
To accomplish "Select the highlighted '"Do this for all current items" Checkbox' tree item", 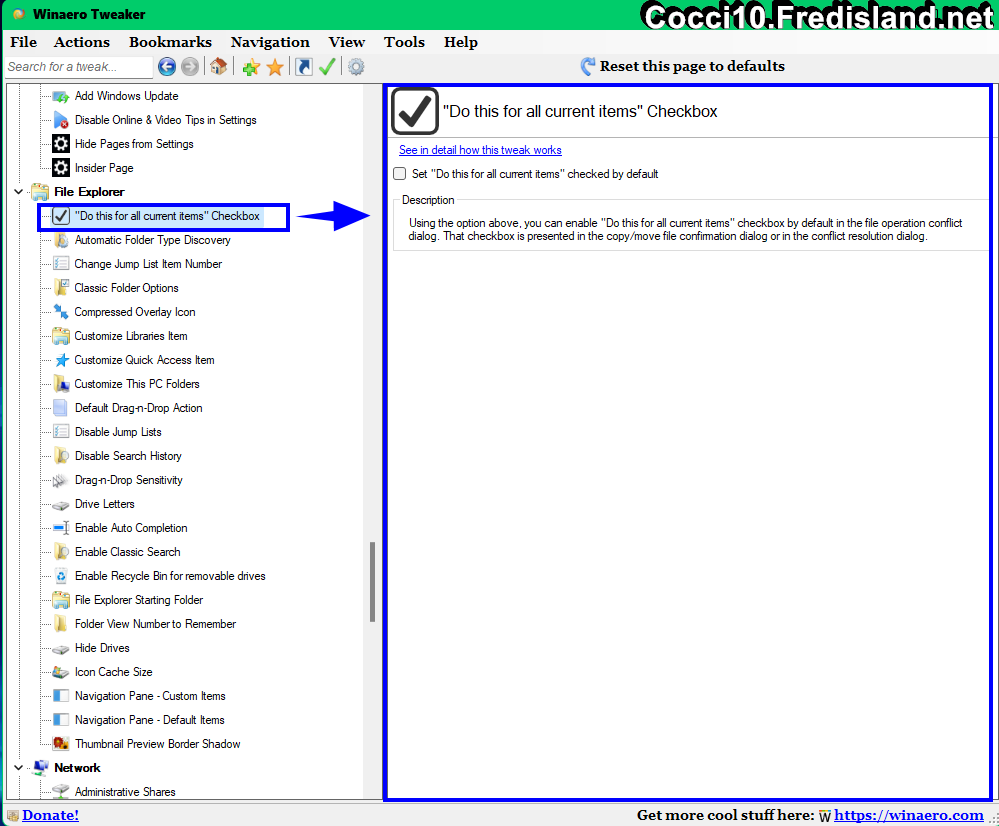I will pos(167,216).
